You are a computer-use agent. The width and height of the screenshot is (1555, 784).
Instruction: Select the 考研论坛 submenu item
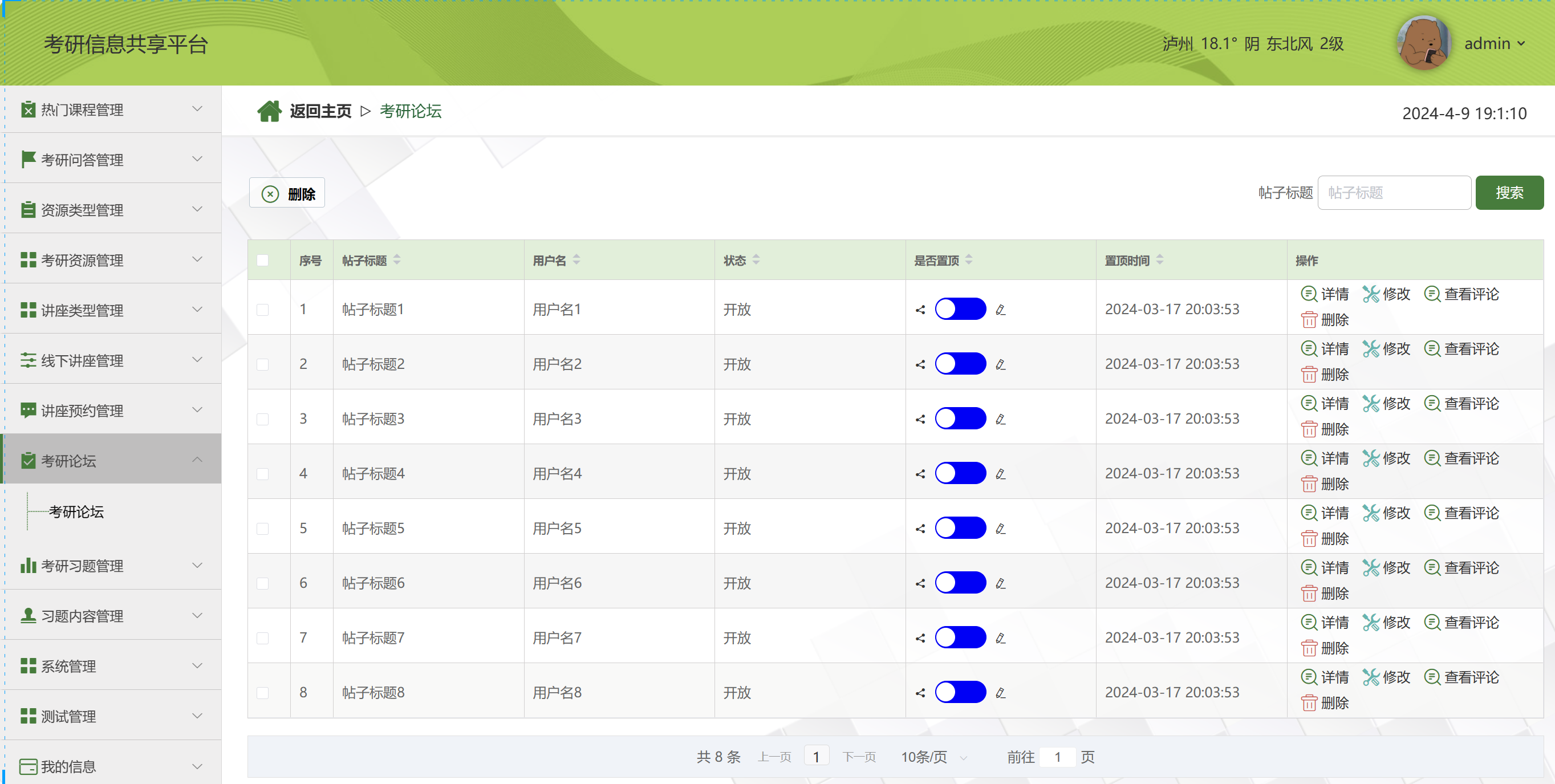tap(76, 512)
